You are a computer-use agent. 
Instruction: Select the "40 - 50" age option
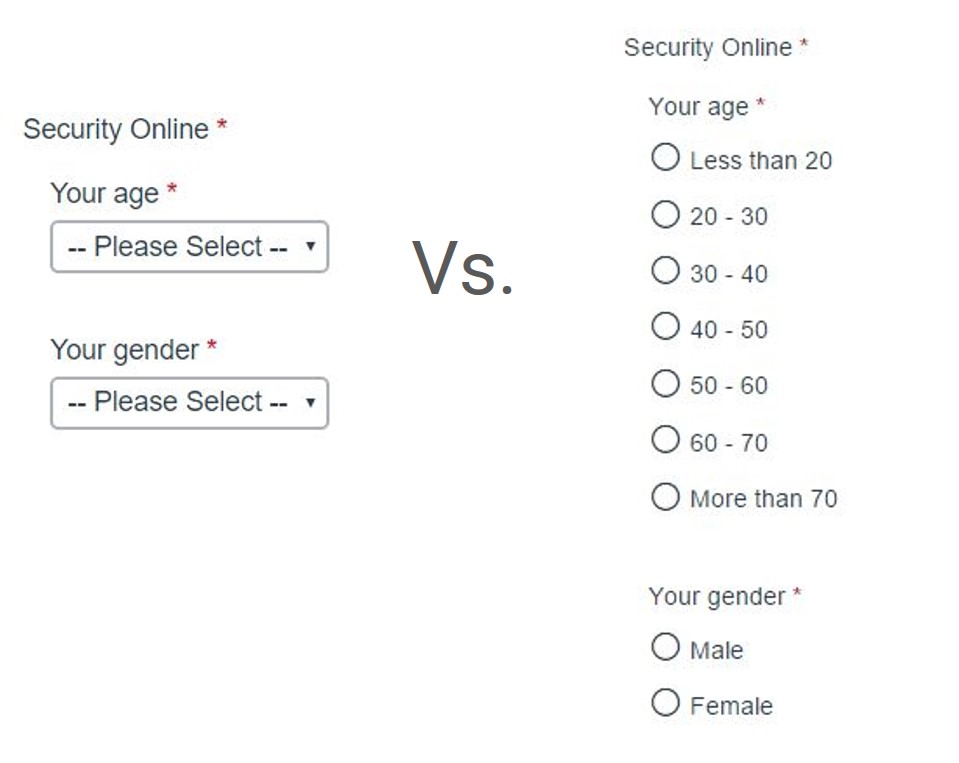(x=665, y=327)
